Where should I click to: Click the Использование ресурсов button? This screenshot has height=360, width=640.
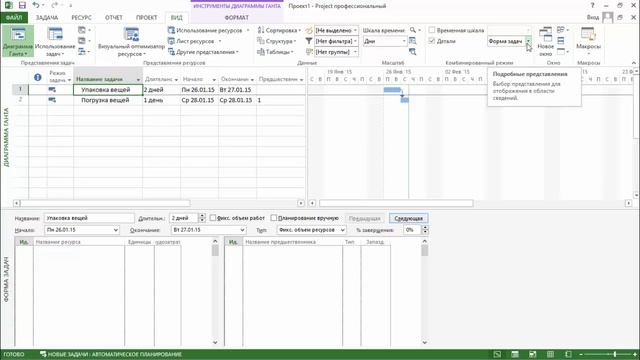[x=209, y=31]
